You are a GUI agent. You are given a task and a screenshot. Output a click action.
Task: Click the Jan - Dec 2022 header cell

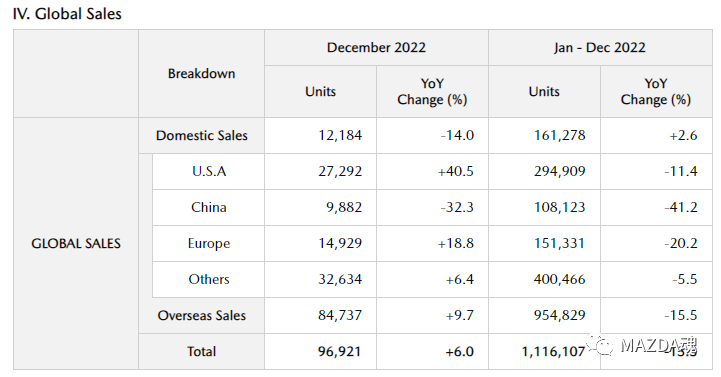[600, 47]
